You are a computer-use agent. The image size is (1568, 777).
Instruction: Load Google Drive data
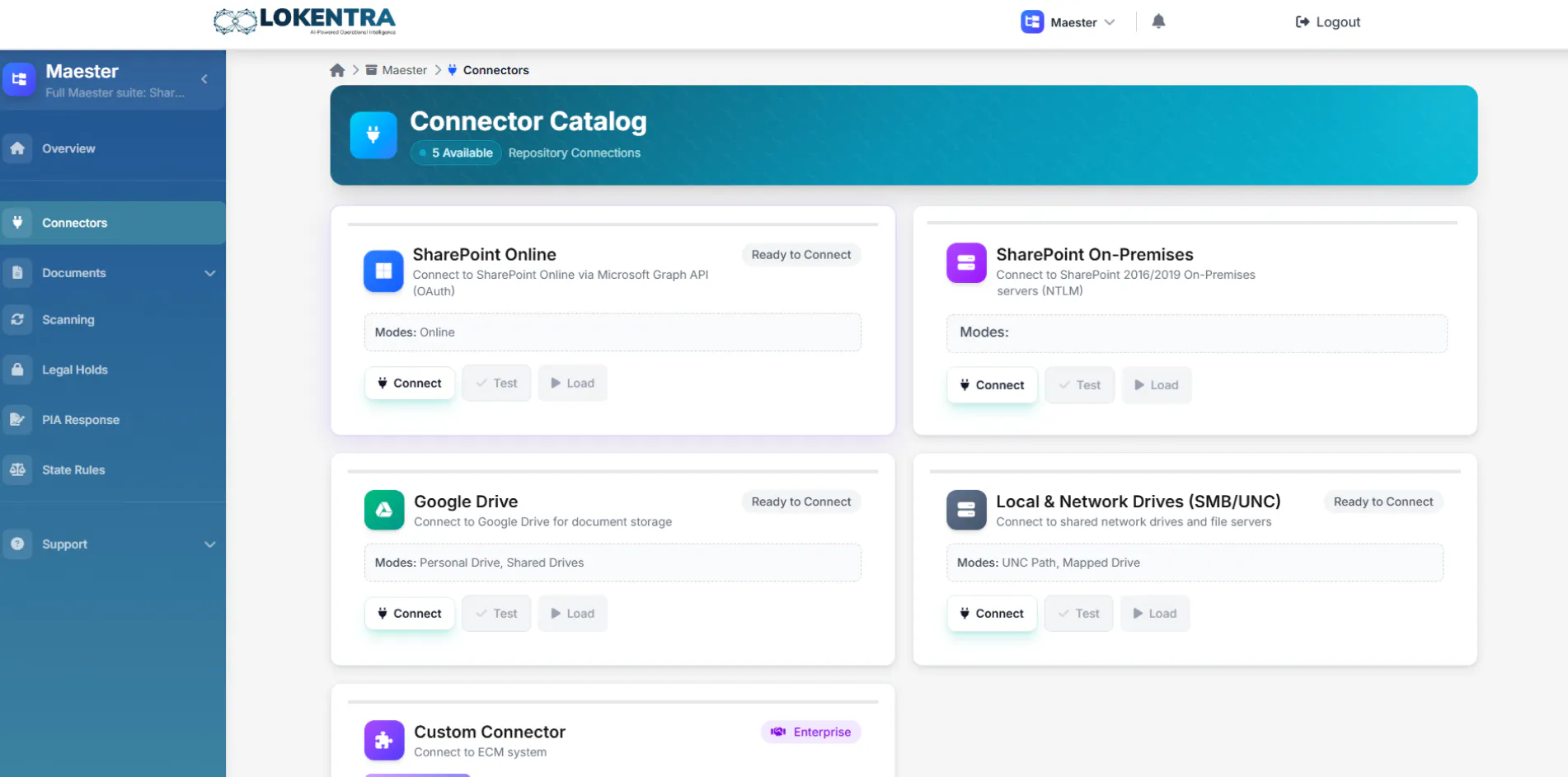(x=572, y=614)
